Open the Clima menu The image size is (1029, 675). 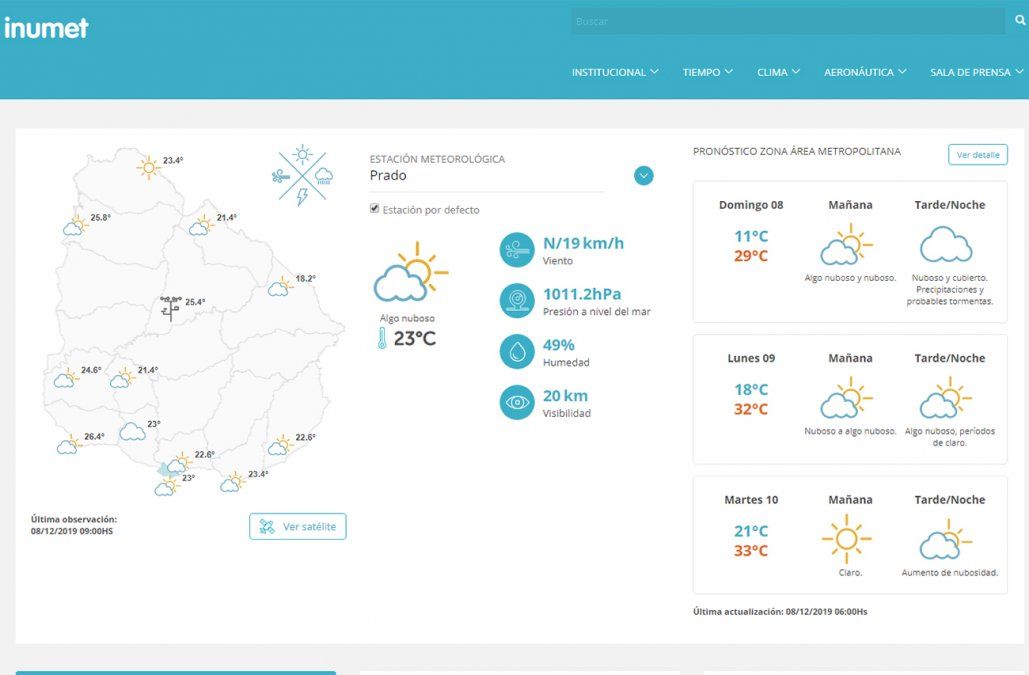[x=778, y=72]
